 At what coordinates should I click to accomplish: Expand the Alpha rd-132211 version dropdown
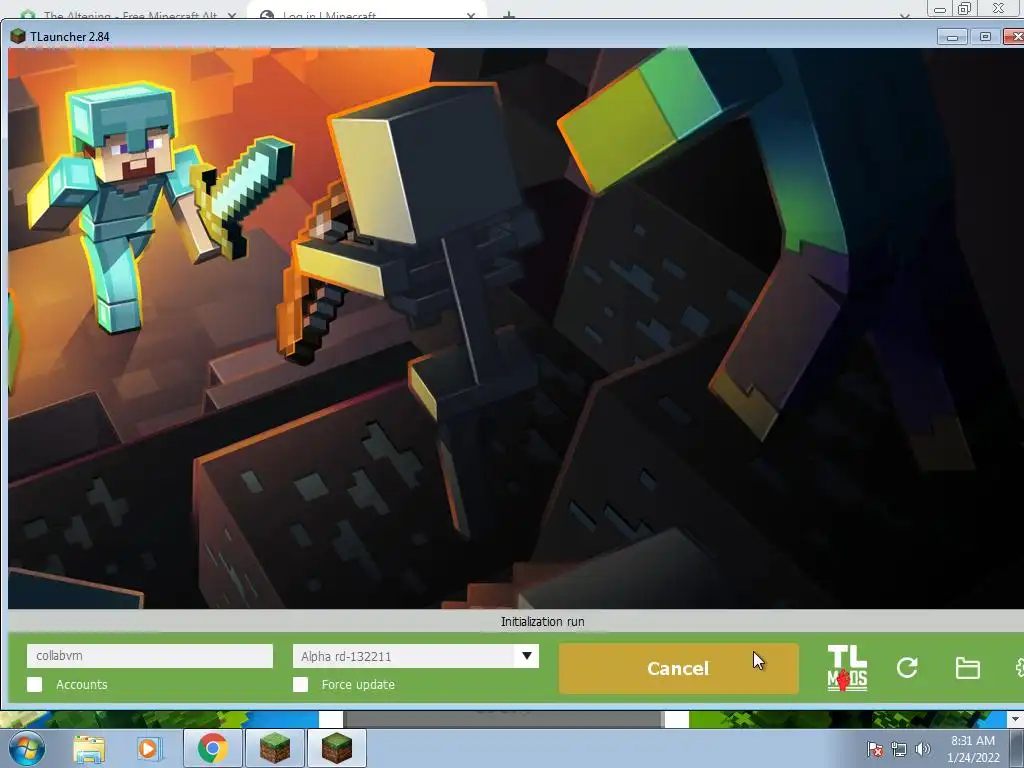tap(526, 656)
